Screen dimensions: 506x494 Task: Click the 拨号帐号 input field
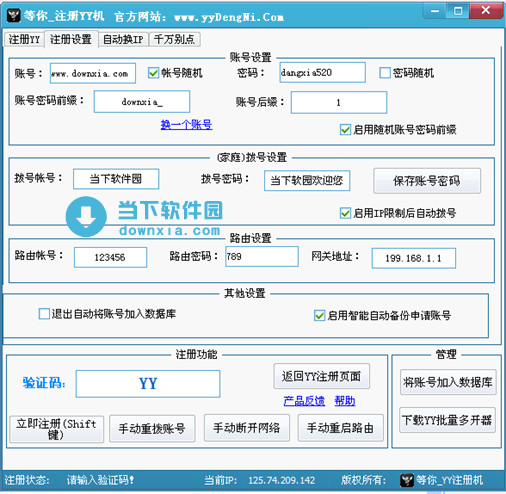tap(116, 179)
